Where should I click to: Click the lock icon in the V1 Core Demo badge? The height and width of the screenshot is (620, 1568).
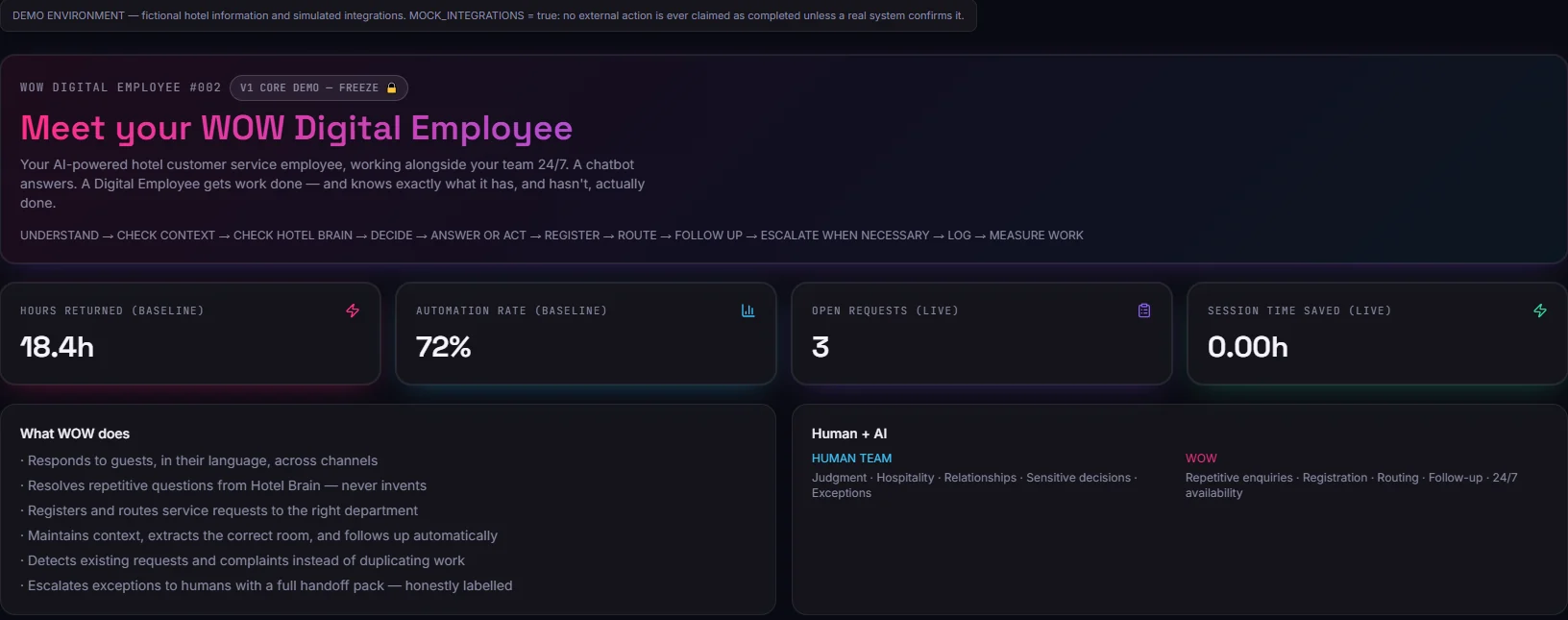[391, 88]
